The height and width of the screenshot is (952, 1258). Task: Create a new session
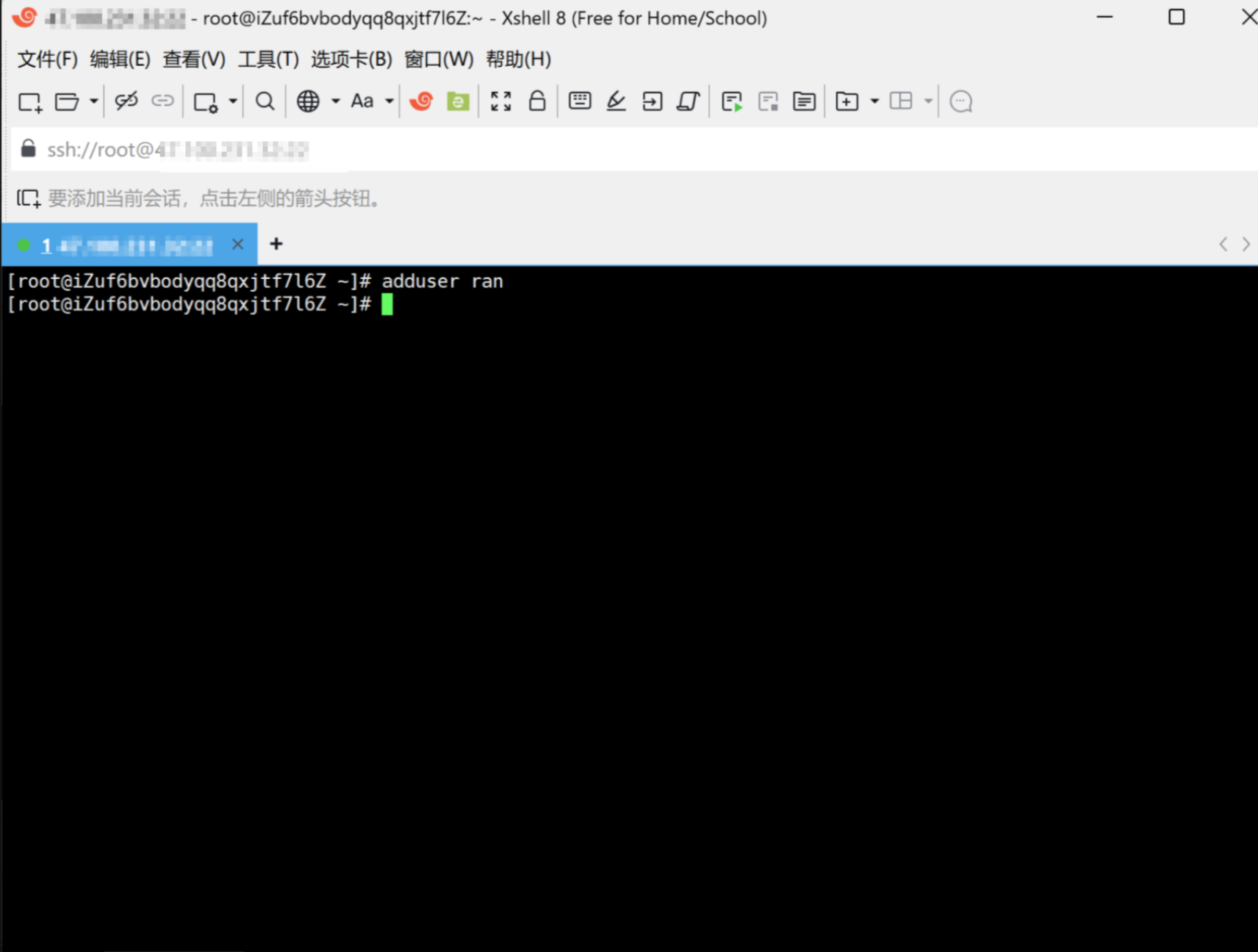point(29,101)
